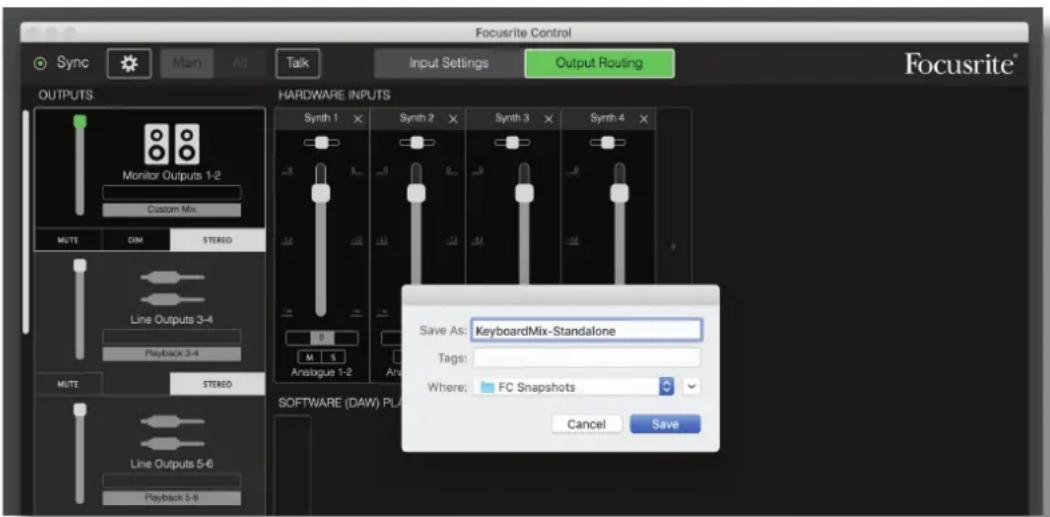This screenshot has height=517, width=1050.
Task: Click the Monitor Outputs 1-2 speaker icon
Action: (x=172, y=143)
